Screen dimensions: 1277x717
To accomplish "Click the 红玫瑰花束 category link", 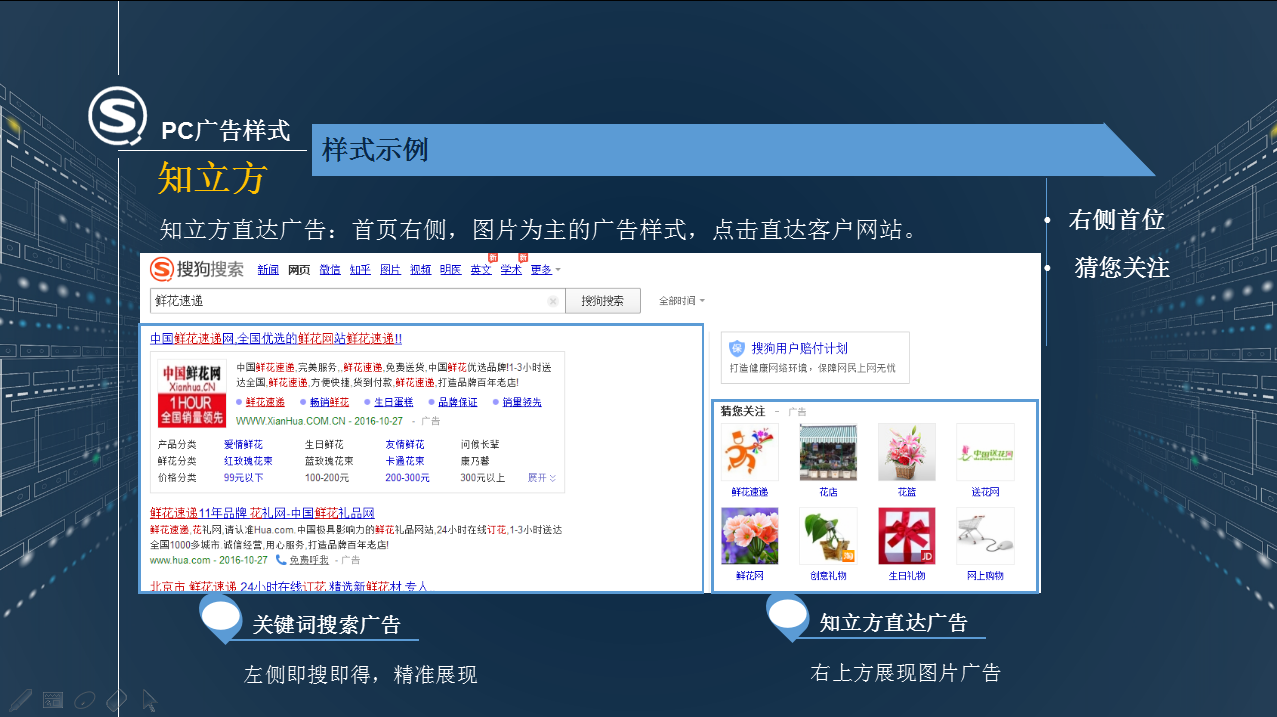I will (x=248, y=461).
